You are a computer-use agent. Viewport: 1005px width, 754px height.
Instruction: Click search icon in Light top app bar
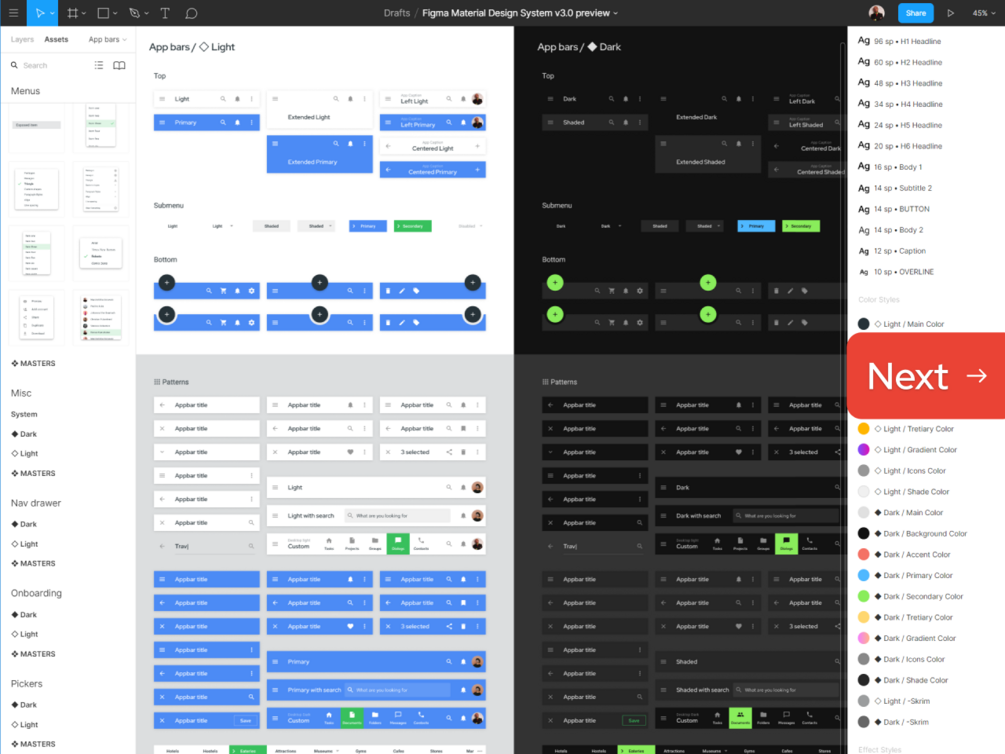point(223,99)
